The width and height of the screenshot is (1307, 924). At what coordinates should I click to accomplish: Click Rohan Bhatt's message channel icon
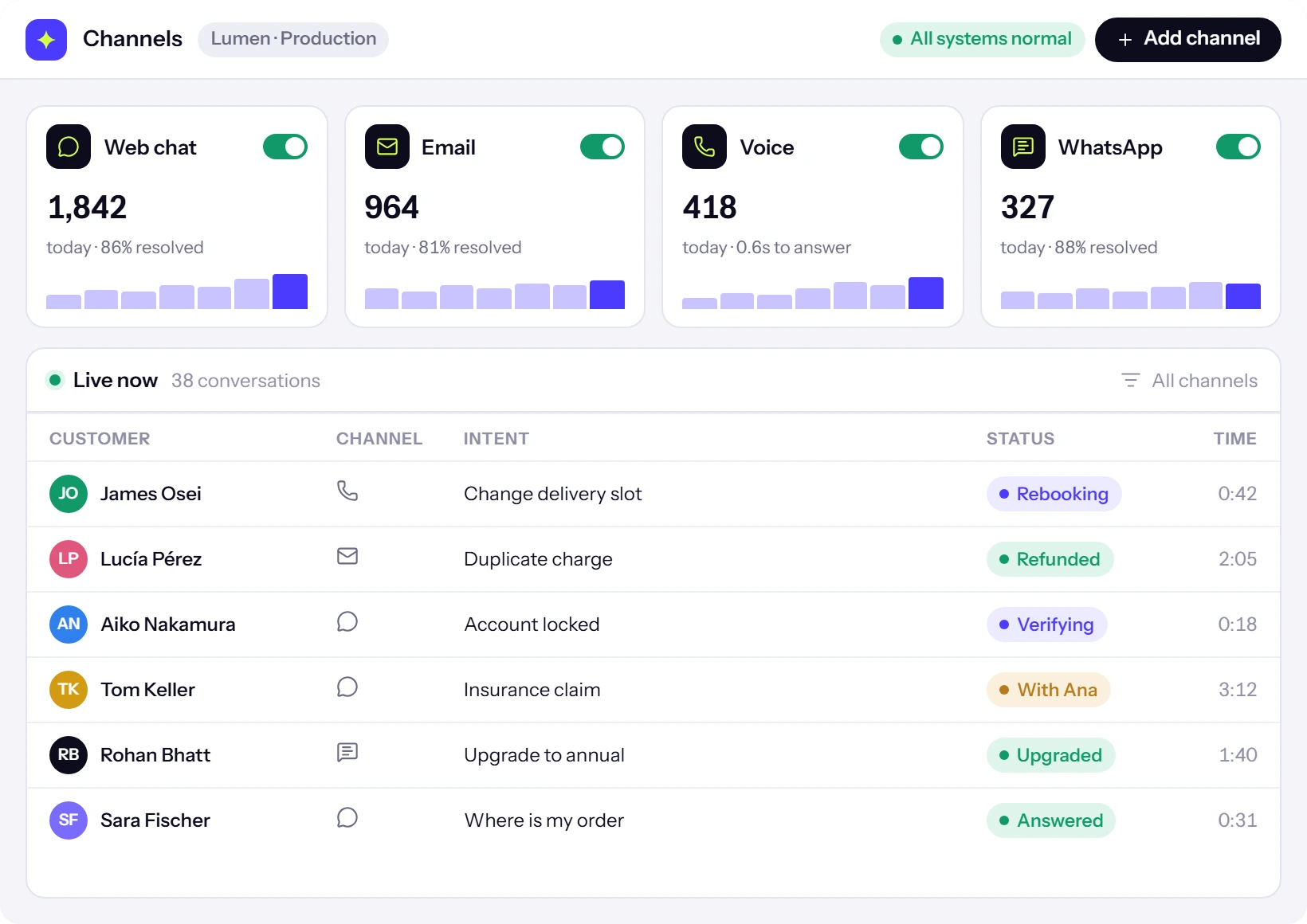click(x=347, y=752)
